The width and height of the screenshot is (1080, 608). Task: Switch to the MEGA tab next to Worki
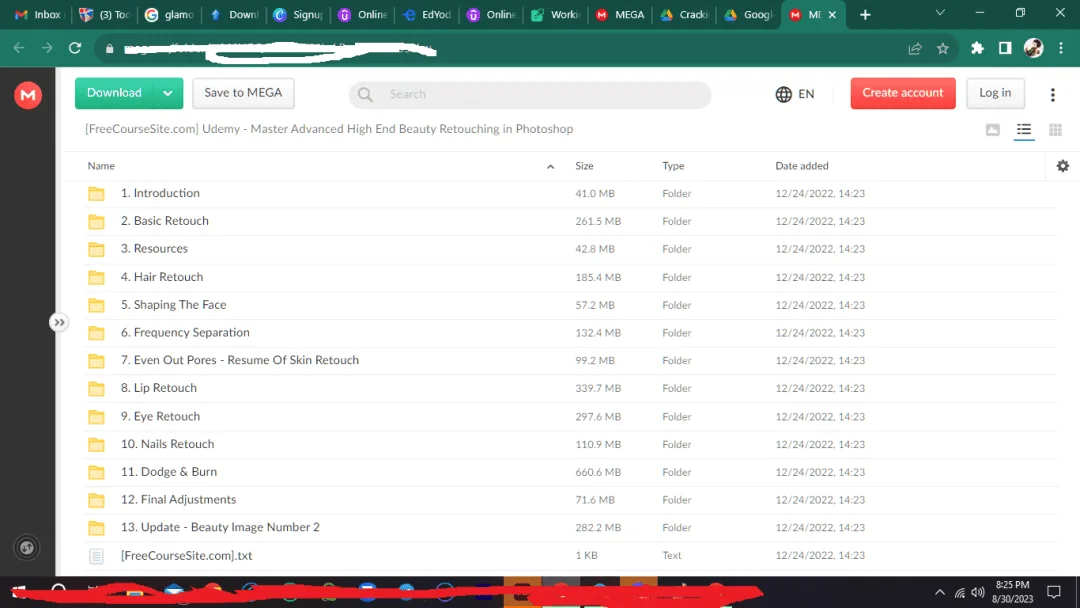[620, 14]
